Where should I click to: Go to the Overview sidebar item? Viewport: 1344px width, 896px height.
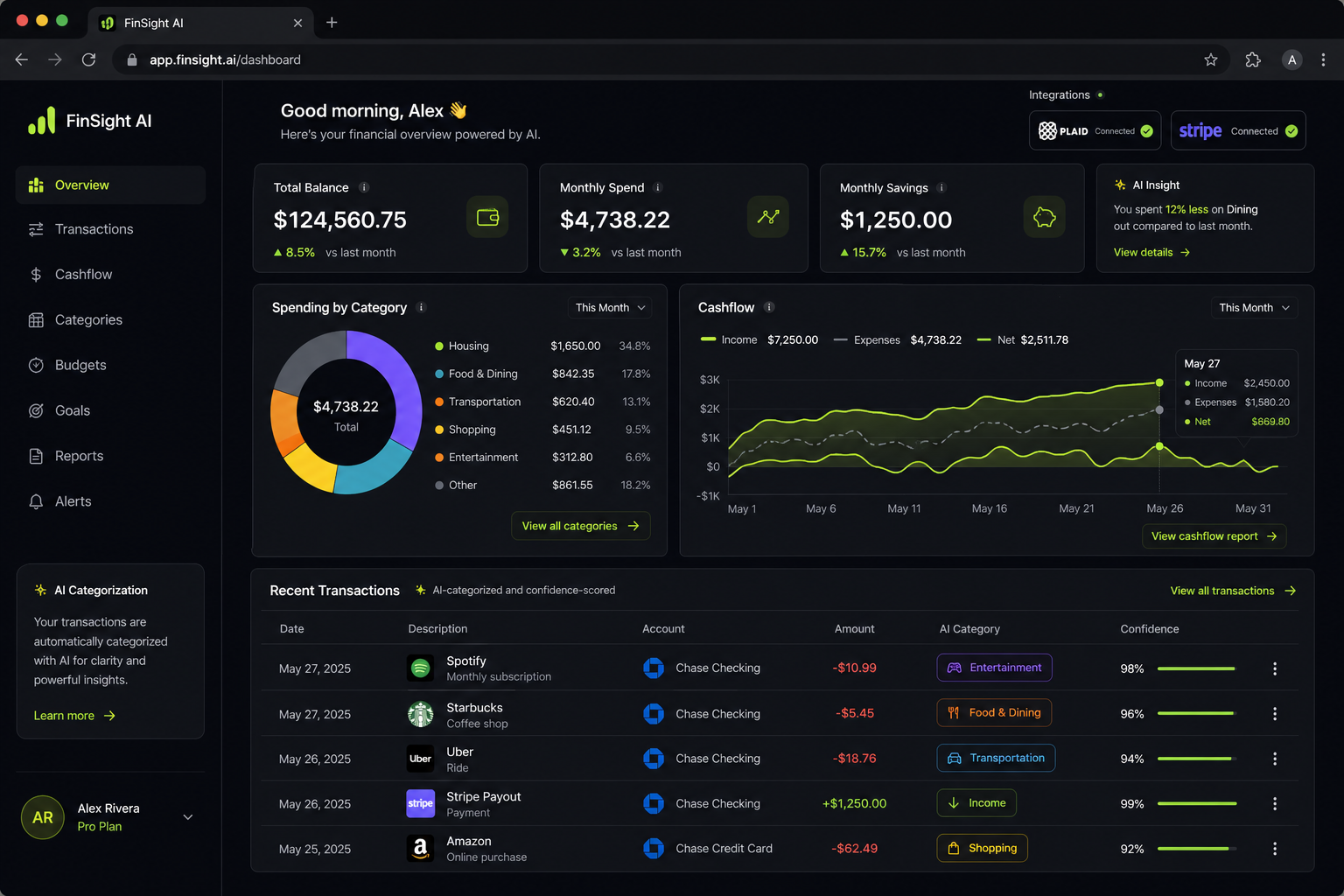[x=111, y=185]
